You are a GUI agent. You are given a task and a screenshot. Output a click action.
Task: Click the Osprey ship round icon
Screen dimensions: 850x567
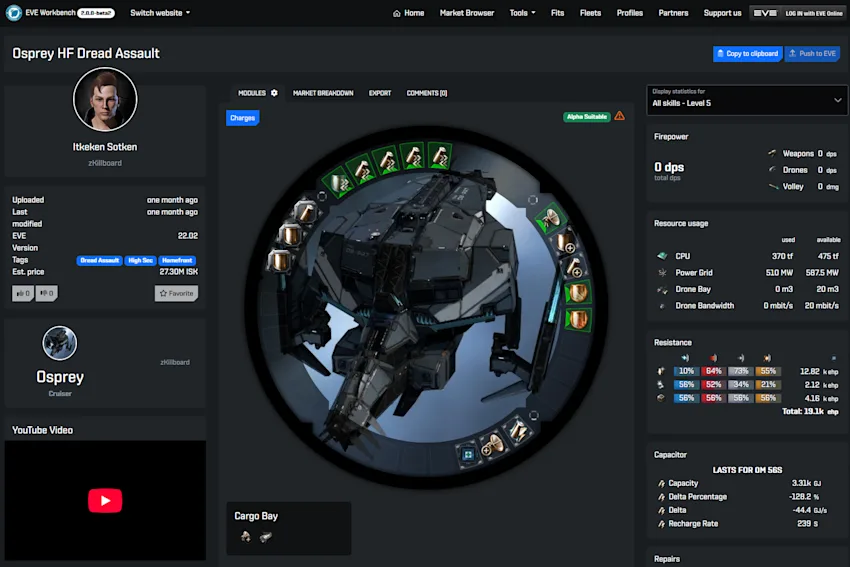point(60,343)
